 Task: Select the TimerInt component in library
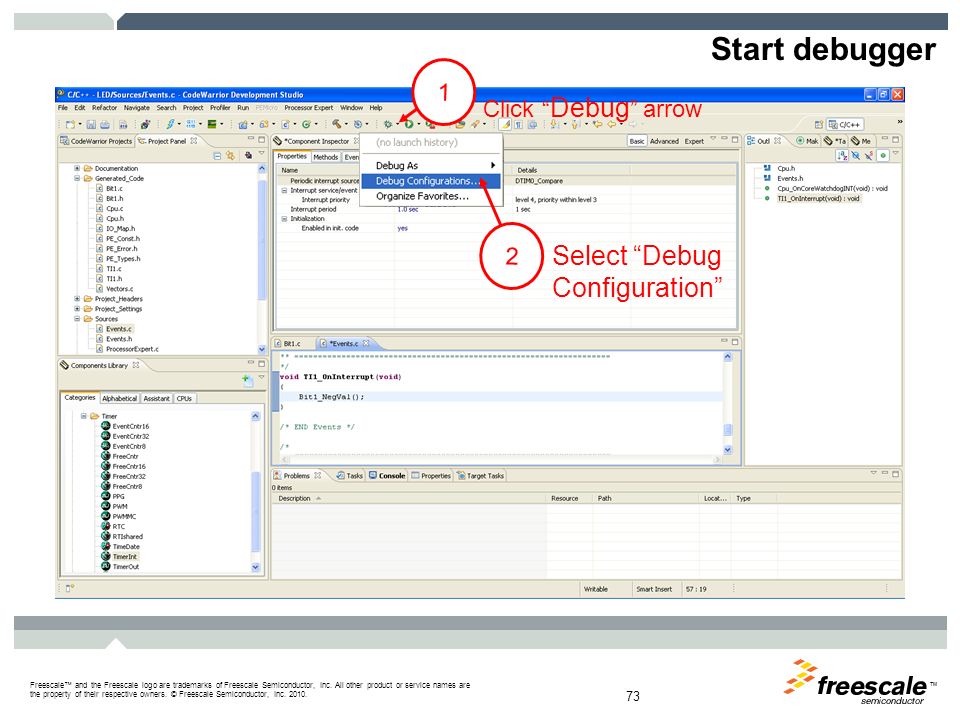point(125,557)
